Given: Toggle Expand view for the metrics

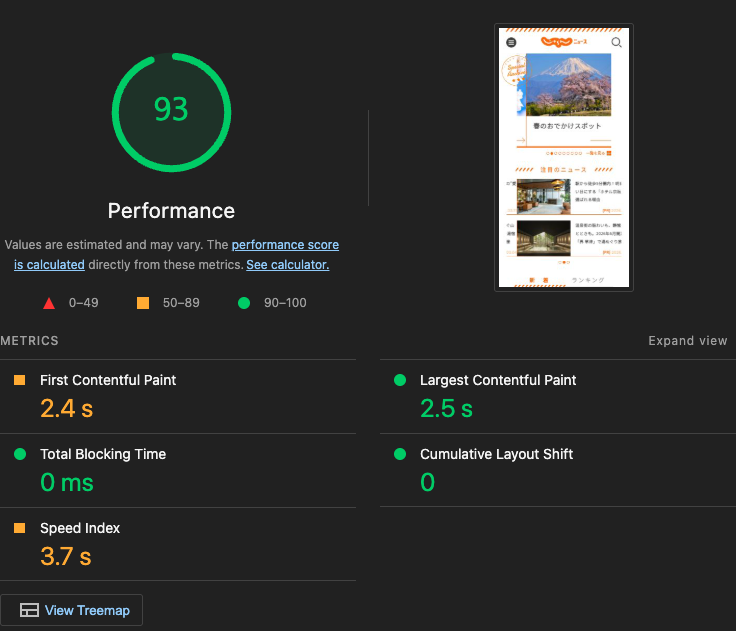Looking at the screenshot, I should click(687, 341).
